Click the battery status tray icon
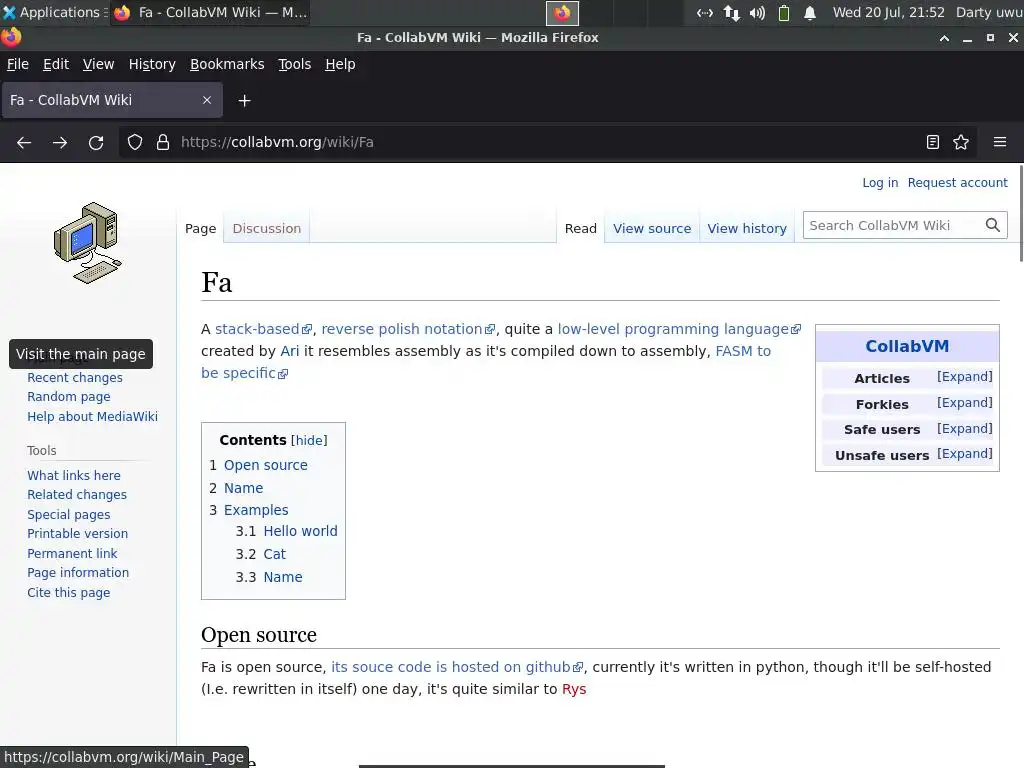 (784, 12)
